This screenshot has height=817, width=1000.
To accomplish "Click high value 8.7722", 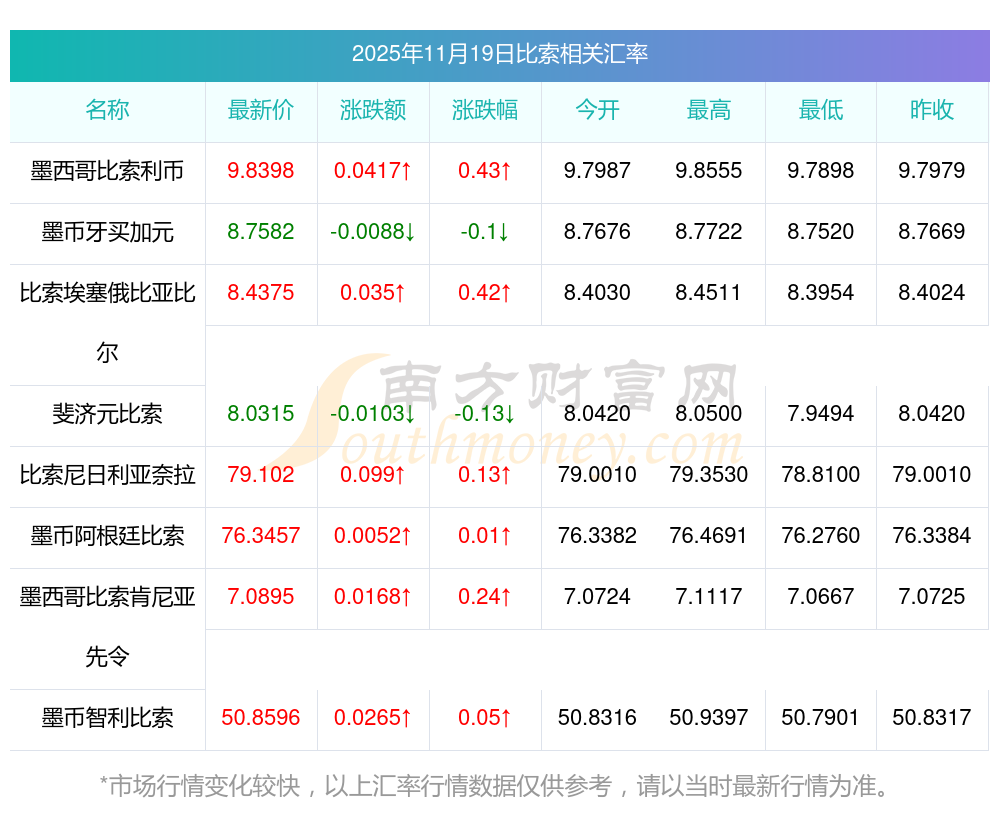I will tap(709, 232).
